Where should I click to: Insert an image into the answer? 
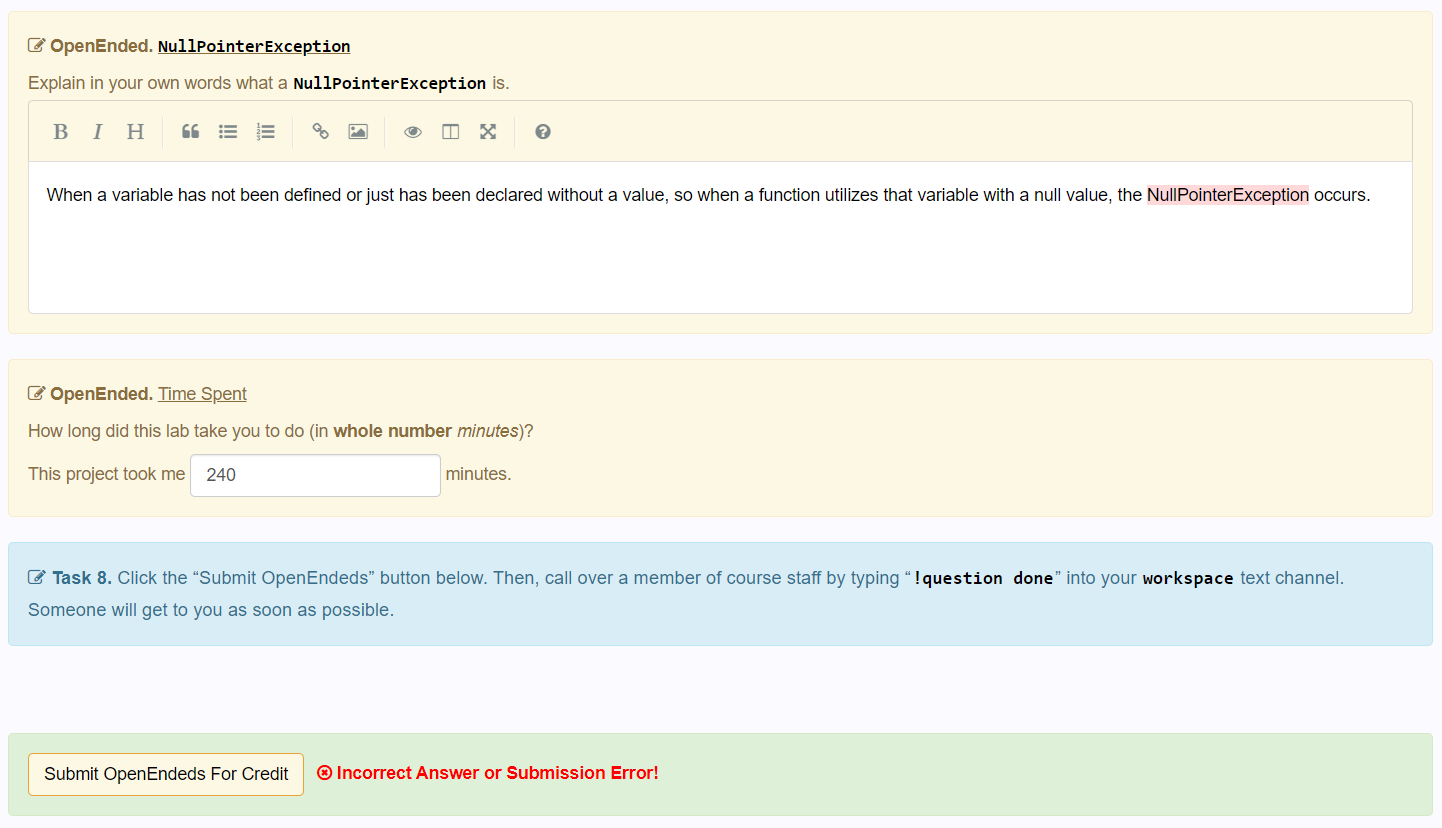pos(358,132)
